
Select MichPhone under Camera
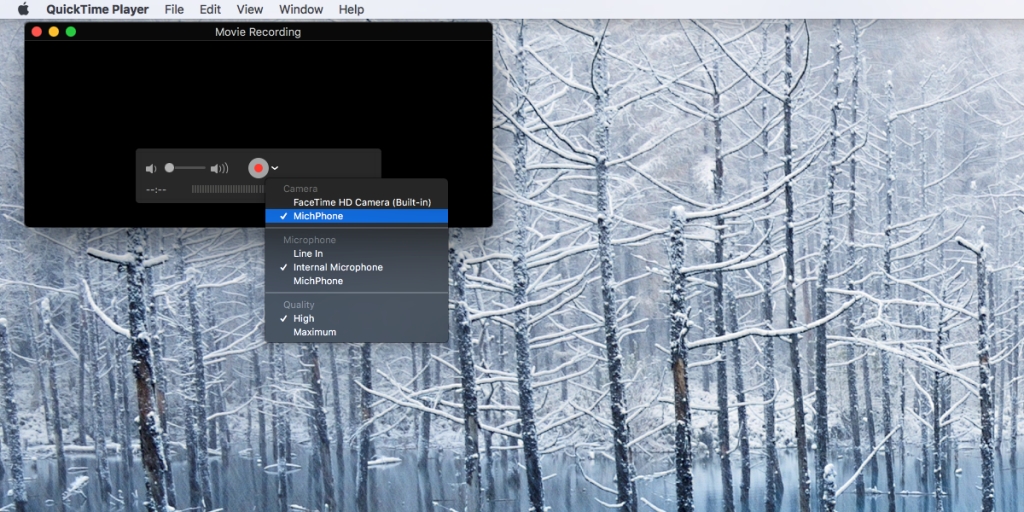tap(357, 216)
